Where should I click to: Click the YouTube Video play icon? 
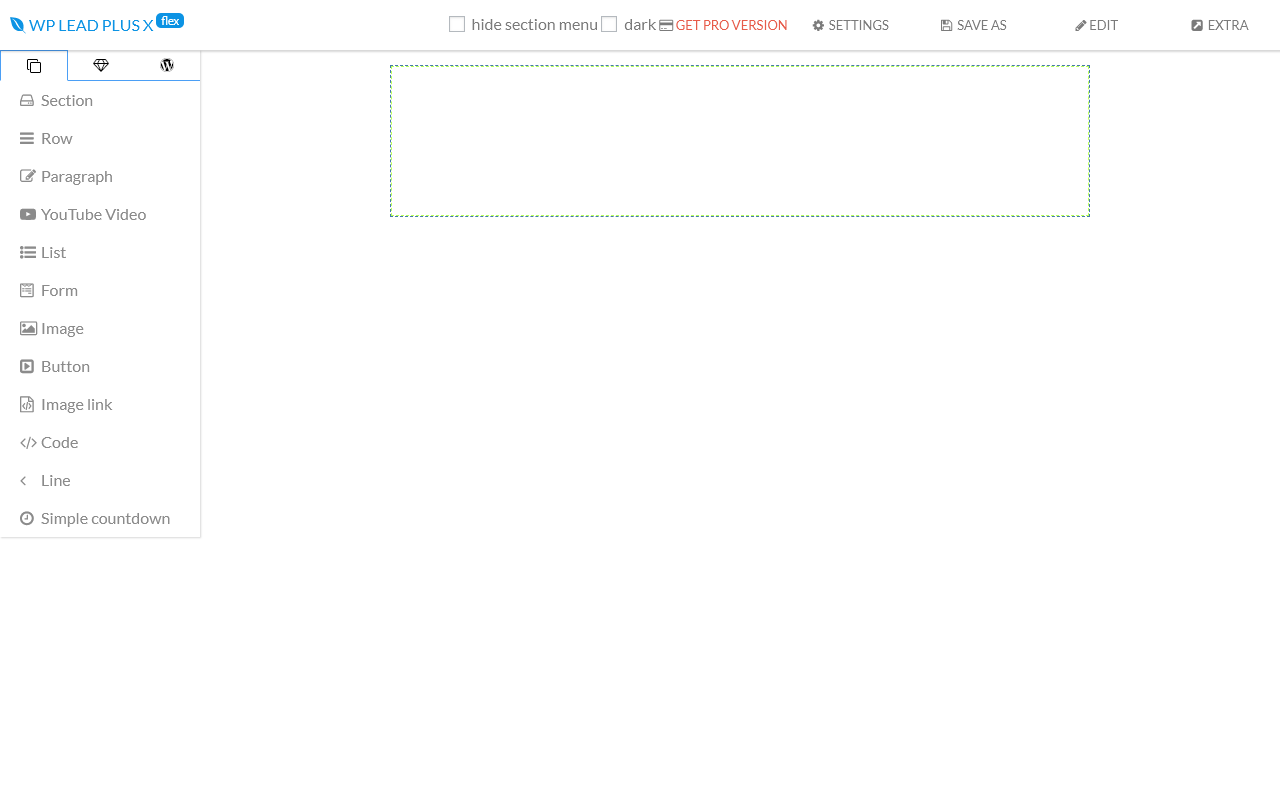[28, 214]
